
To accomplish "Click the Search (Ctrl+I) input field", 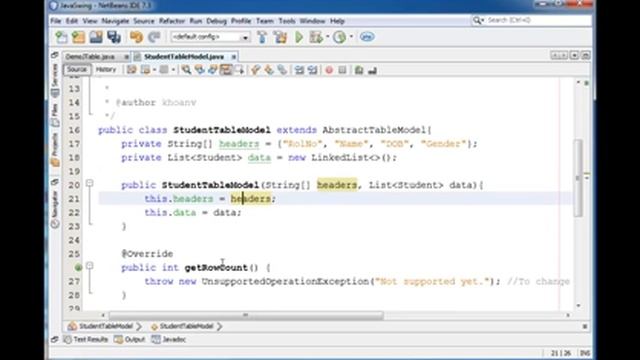I will point(532,20).
